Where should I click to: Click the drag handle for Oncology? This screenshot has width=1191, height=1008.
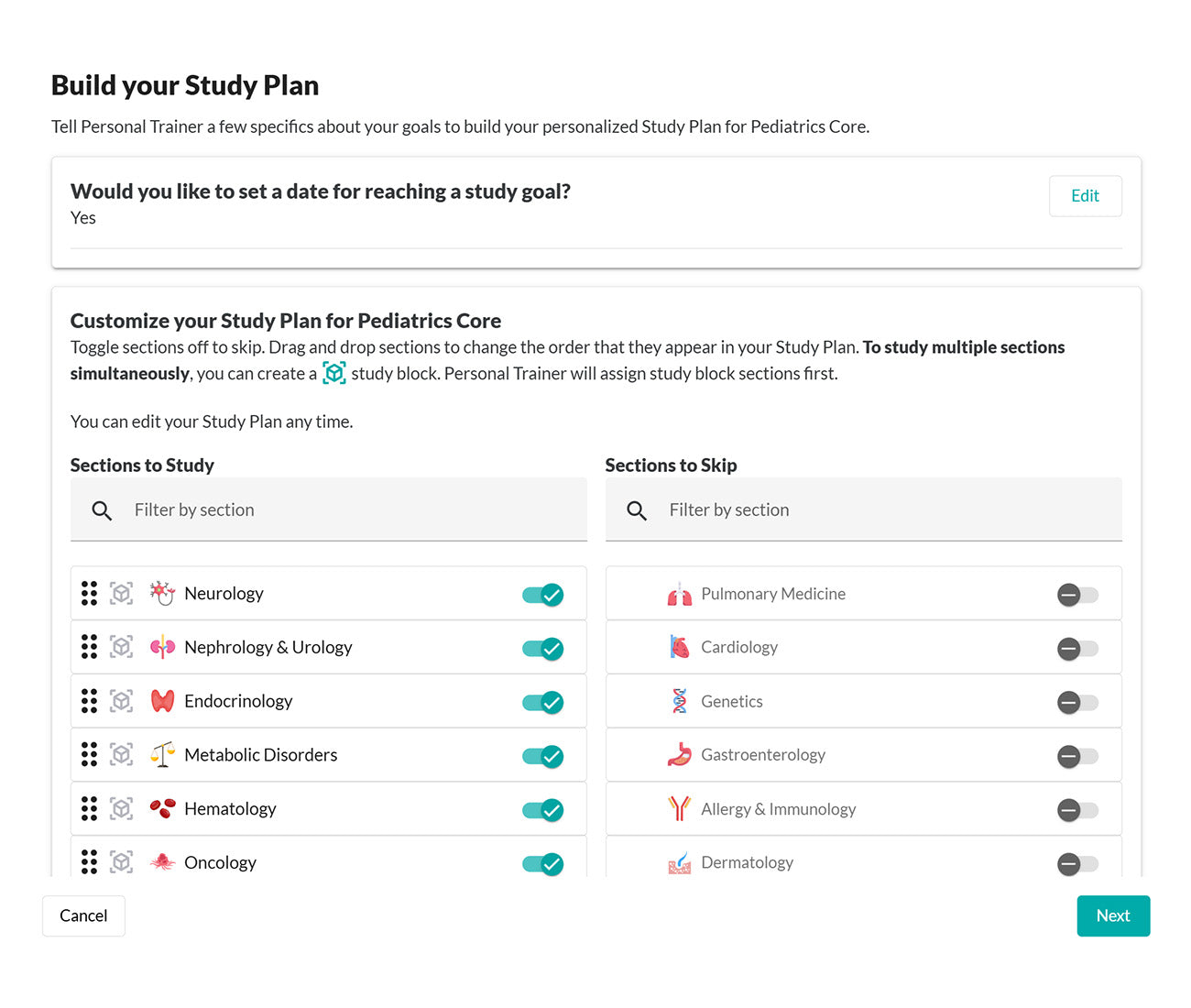click(89, 862)
